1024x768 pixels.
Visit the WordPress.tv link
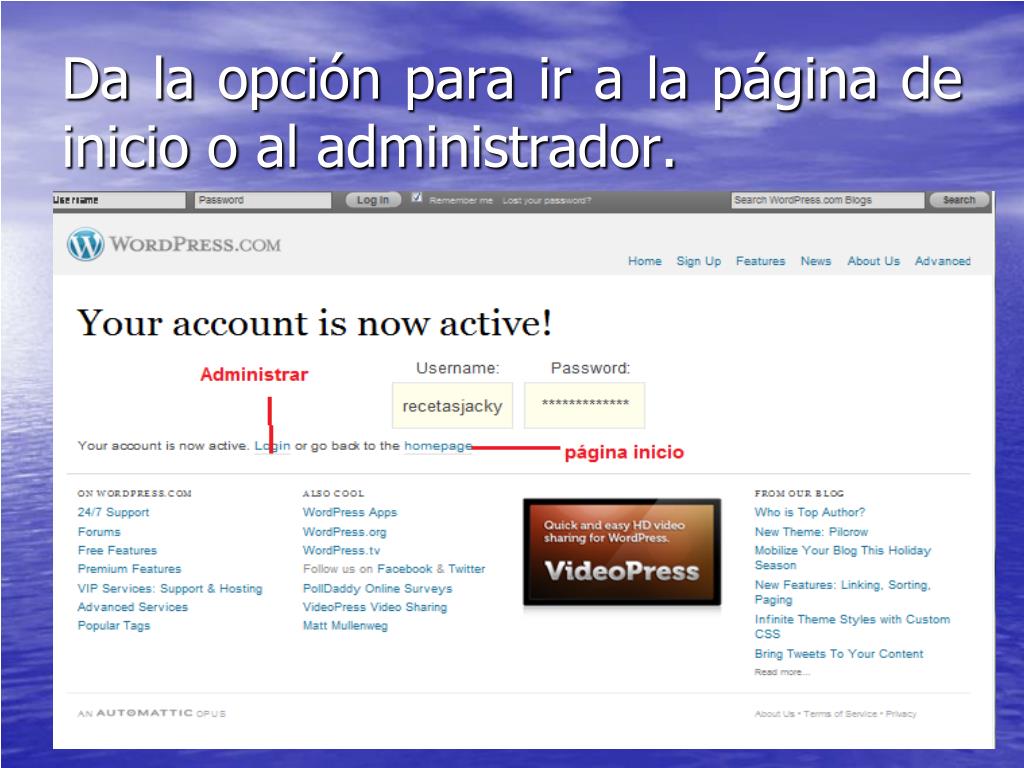point(341,551)
